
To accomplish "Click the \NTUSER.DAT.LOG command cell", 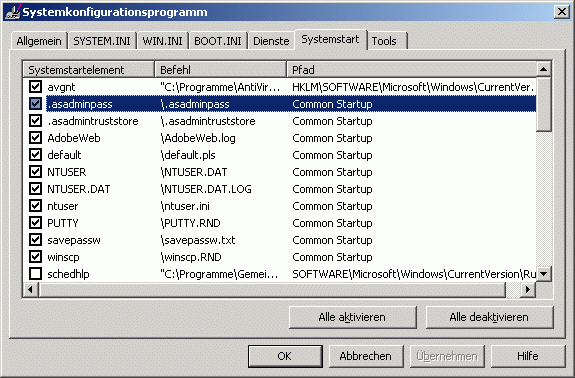I will click(x=206, y=189).
